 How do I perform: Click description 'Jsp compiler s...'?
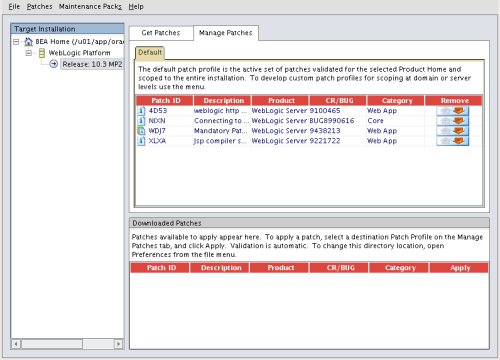pos(220,141)
